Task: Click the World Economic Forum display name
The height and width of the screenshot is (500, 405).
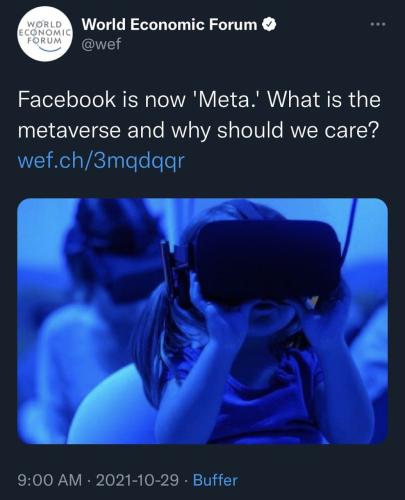Action: 170,25
